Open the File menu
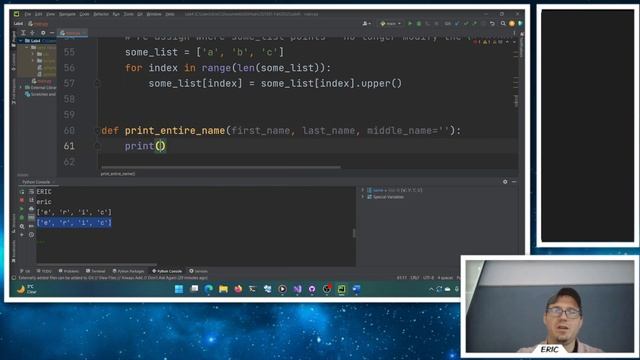Image resolution: width=640 pixels, height=360 pixels. coord(28,14)
